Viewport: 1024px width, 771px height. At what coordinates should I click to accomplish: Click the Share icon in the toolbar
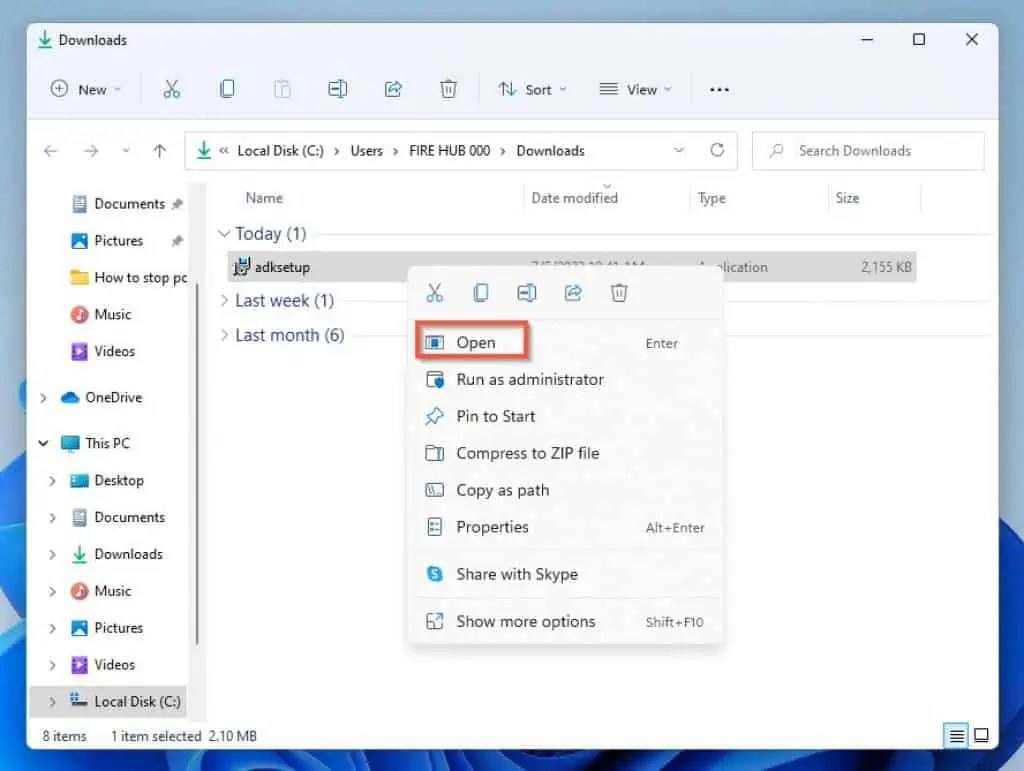(x=393, y=89)
